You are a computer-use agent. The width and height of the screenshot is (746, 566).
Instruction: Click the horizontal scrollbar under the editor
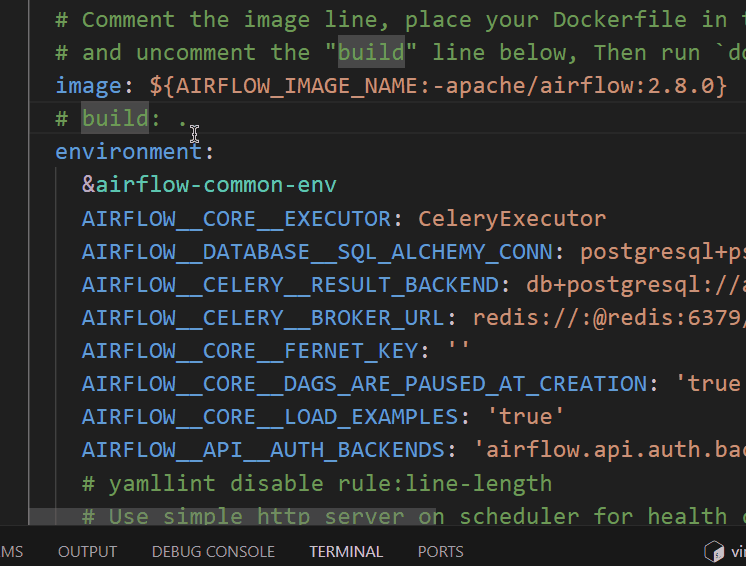click(232, 517)
